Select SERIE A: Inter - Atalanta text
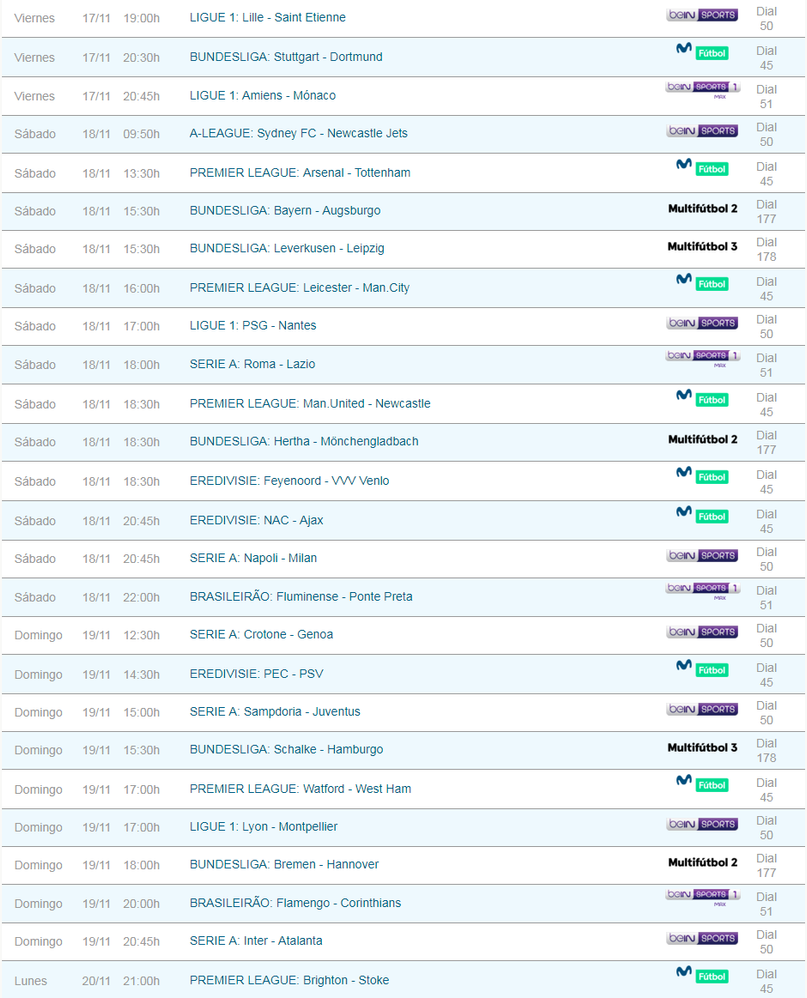 256,941
